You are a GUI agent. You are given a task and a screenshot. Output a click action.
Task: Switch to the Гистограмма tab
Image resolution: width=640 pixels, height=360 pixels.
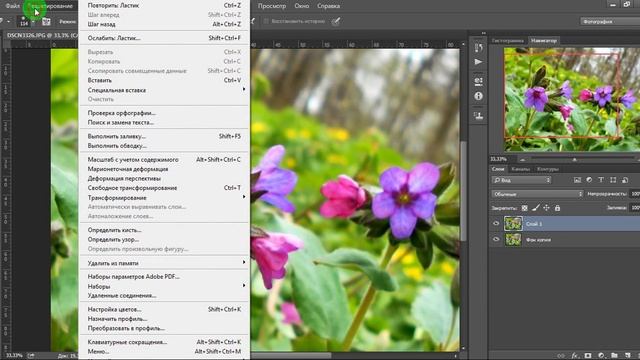pyautogui.click(x=508, y=40)
